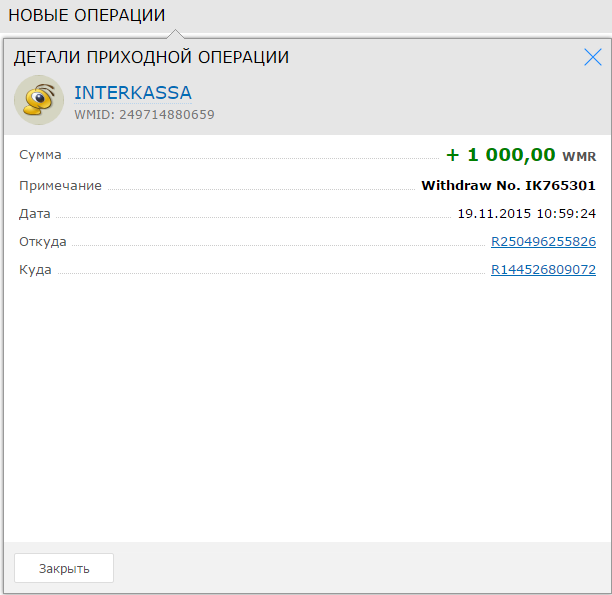Image resolution: width=612 pixels, height=595 pixels.
Task: Click the + 1 000,00 amount value
Action: (500, 155)
